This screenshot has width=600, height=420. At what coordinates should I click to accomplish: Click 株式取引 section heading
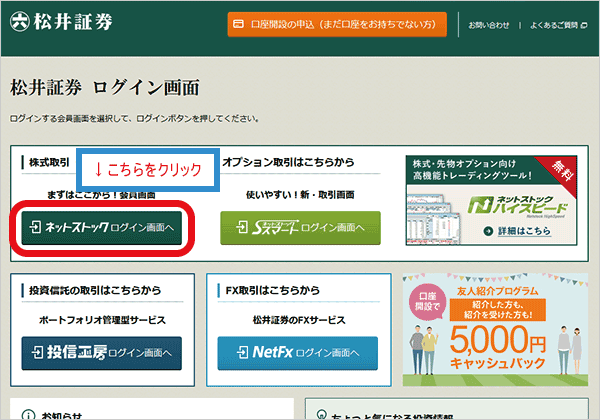pyautogui.click(x=49, y=163)
